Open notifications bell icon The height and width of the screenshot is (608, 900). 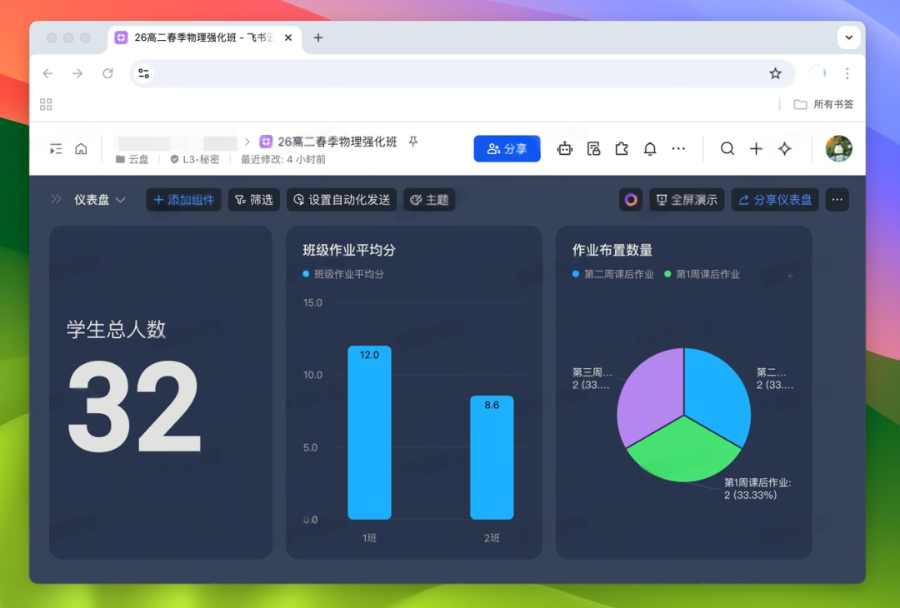pos(650,149)
